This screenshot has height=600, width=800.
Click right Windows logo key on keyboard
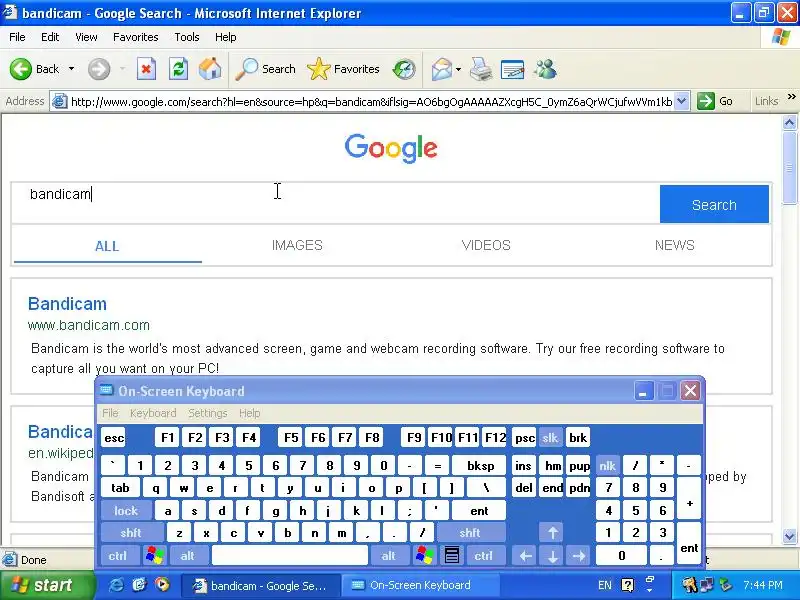(x=425, y=555)
